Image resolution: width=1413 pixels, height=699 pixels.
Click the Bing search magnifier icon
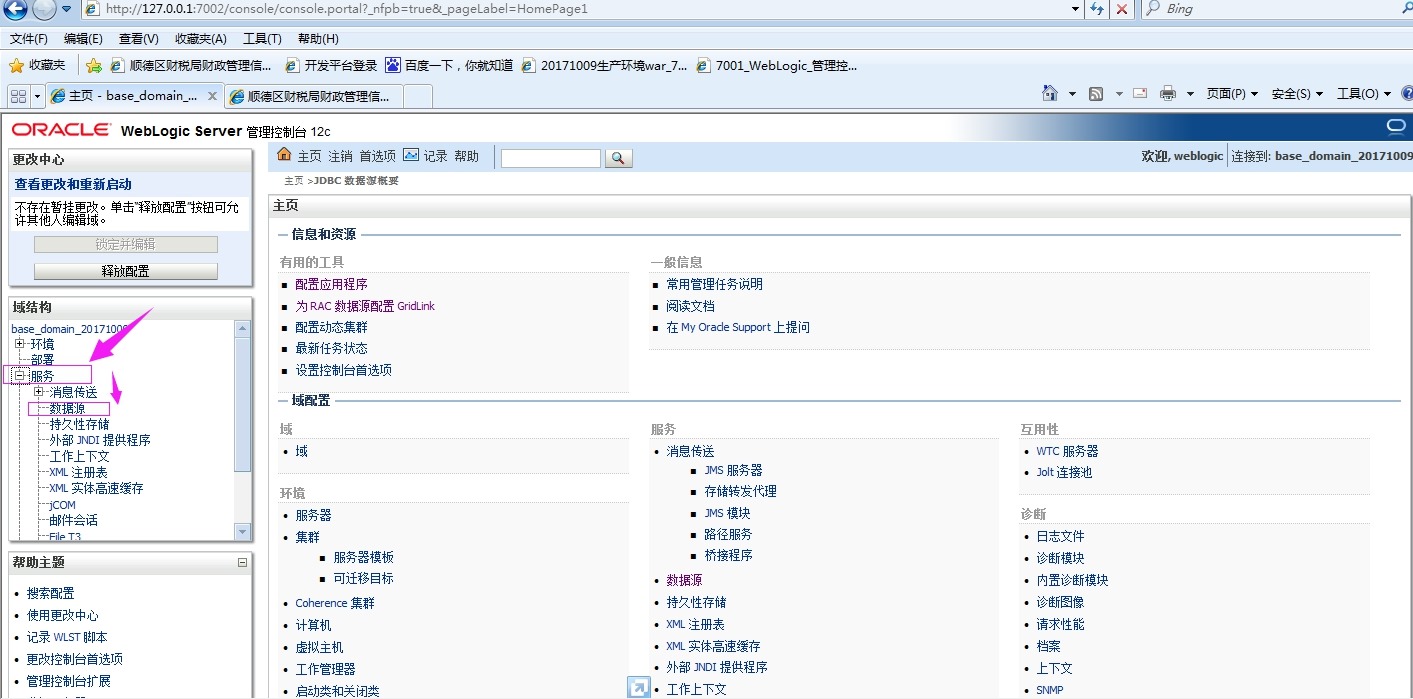[1152, 9]
